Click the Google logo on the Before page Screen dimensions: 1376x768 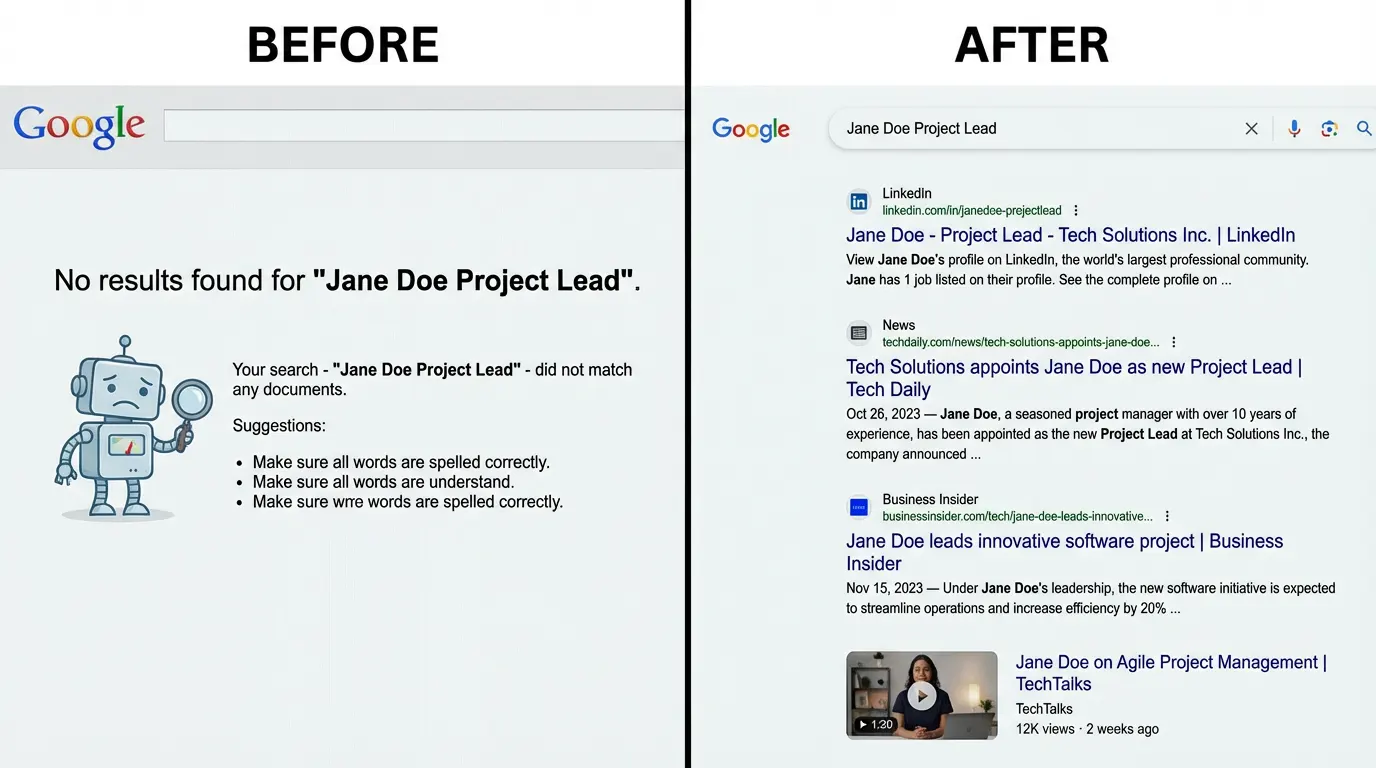(79, 125)
